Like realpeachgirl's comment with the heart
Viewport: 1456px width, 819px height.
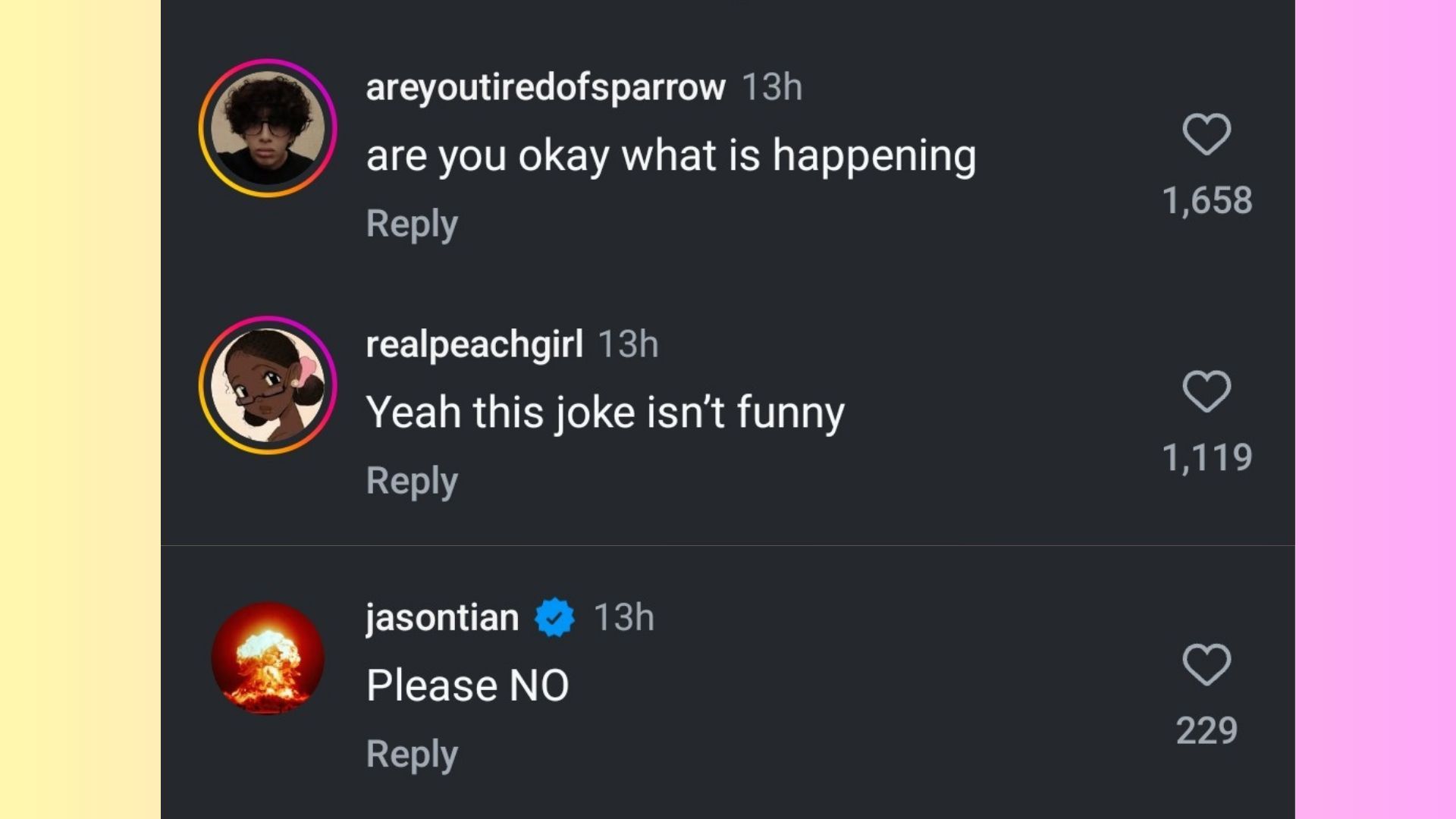pyautogui.click(x=1207, y=391)
